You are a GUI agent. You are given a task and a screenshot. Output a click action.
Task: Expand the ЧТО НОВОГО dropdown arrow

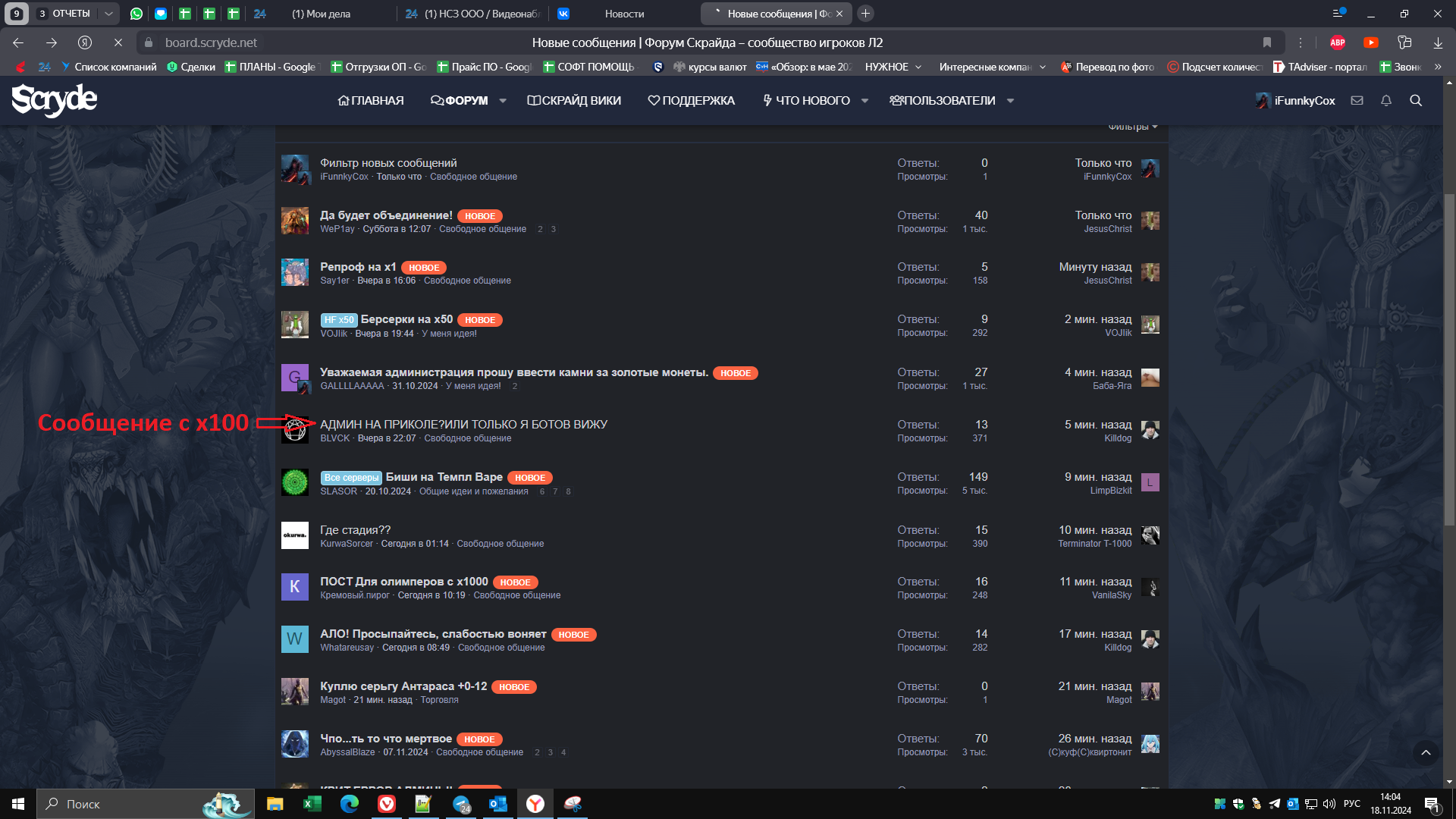pyautogui.click(x=864, y=101)
